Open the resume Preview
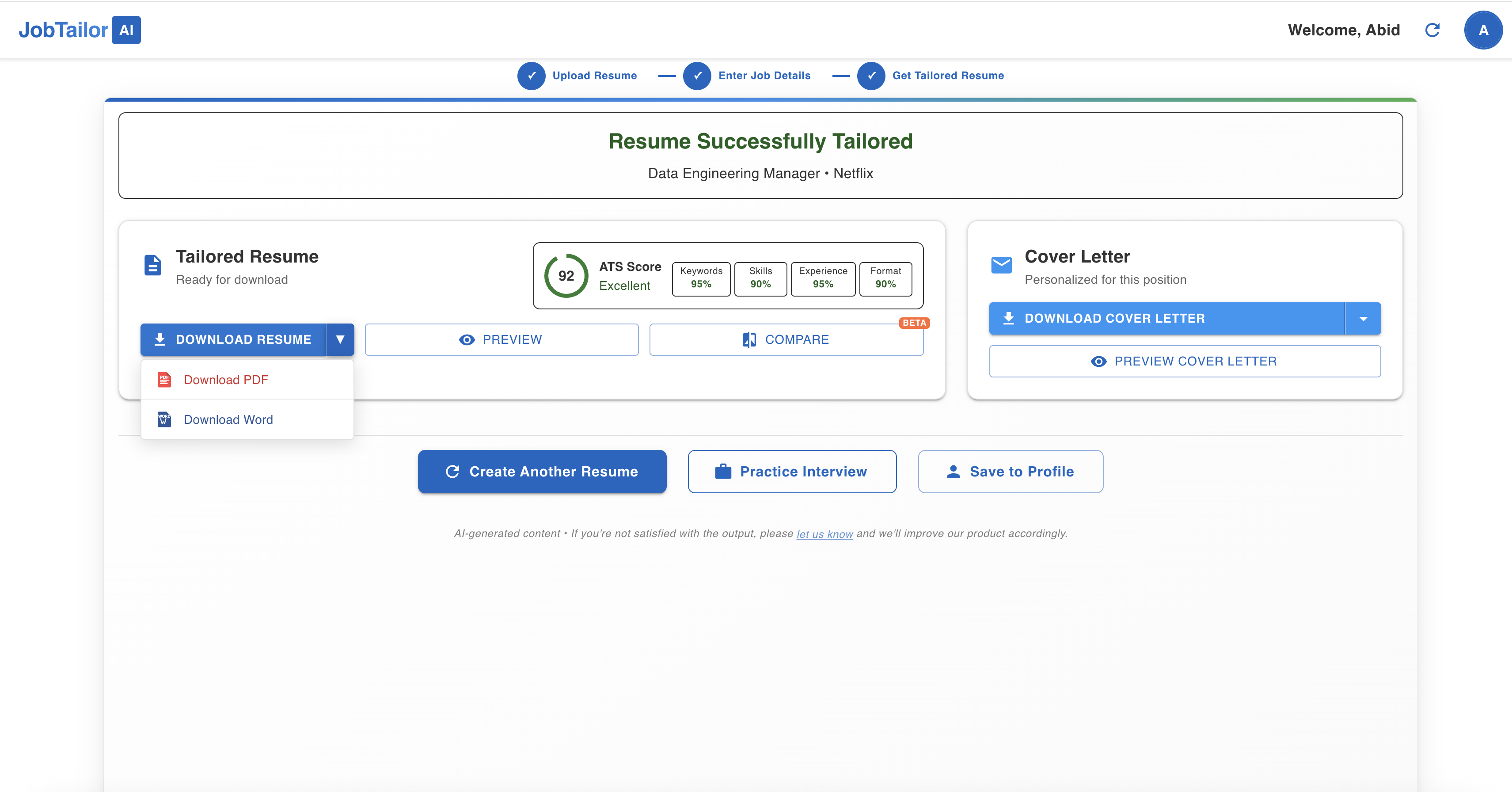The image size is (1512, 792). click(x=501, y=339)
